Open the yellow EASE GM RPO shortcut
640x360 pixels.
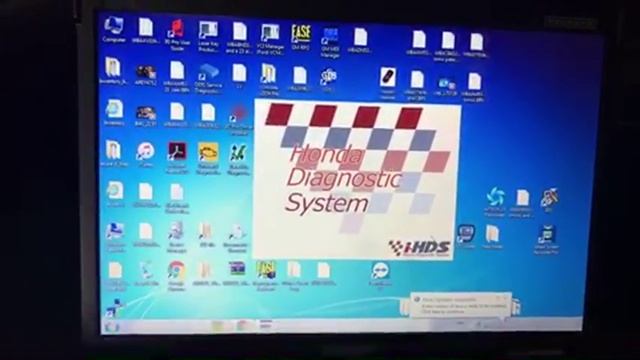tap(301, 37)
